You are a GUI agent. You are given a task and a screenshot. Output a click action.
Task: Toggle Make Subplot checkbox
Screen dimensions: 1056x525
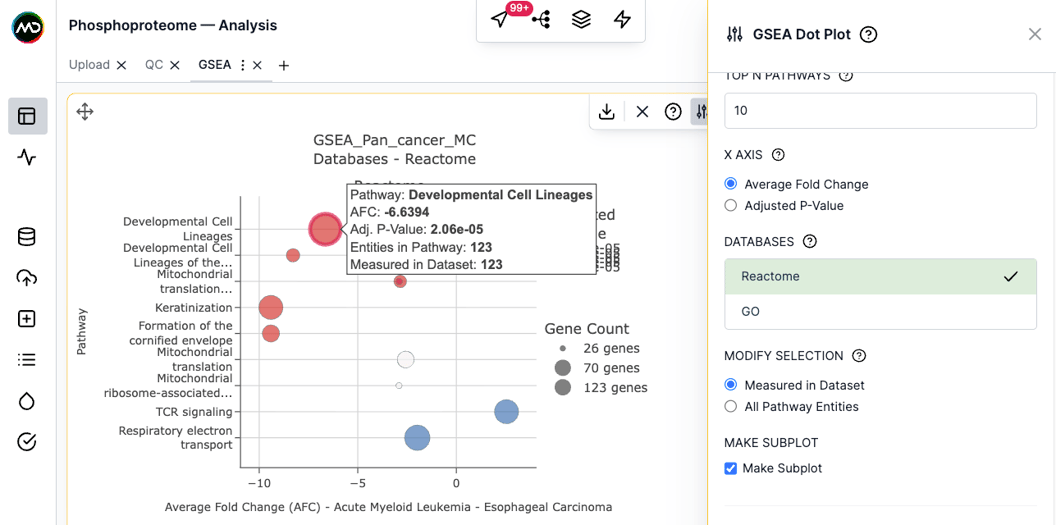point(731,468)
